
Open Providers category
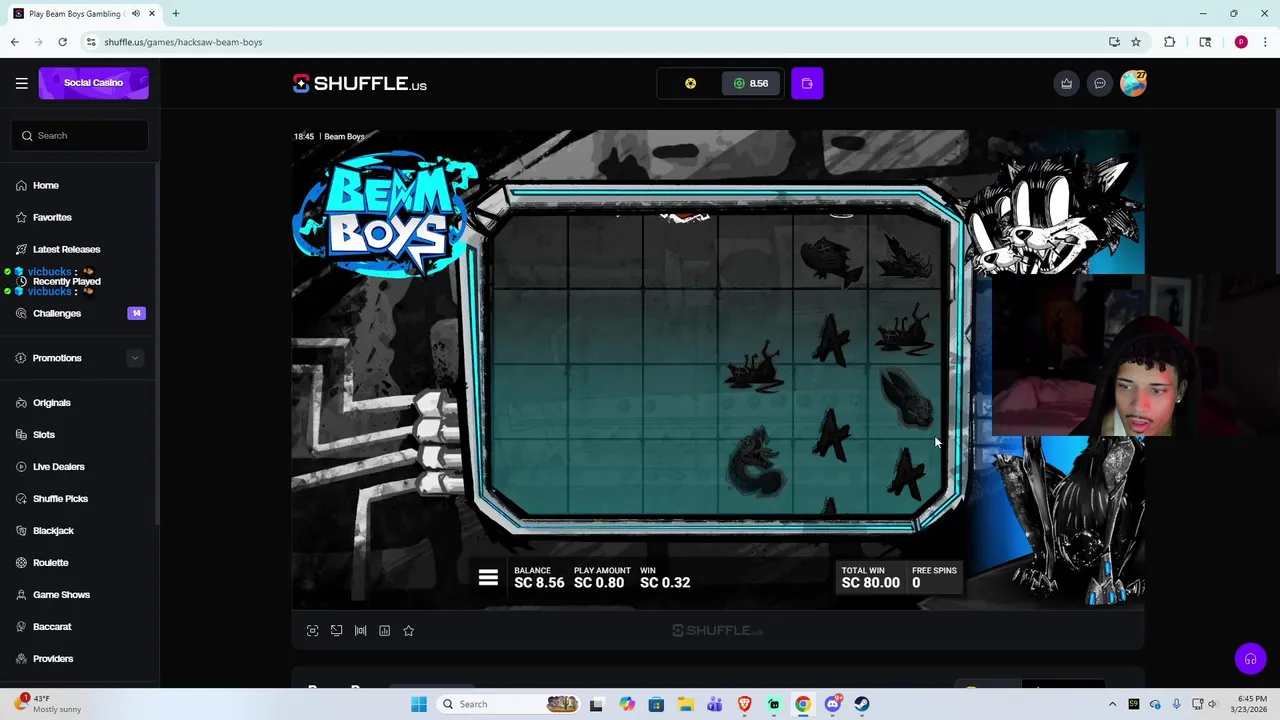pyautogui.click(x=53, y=658)
